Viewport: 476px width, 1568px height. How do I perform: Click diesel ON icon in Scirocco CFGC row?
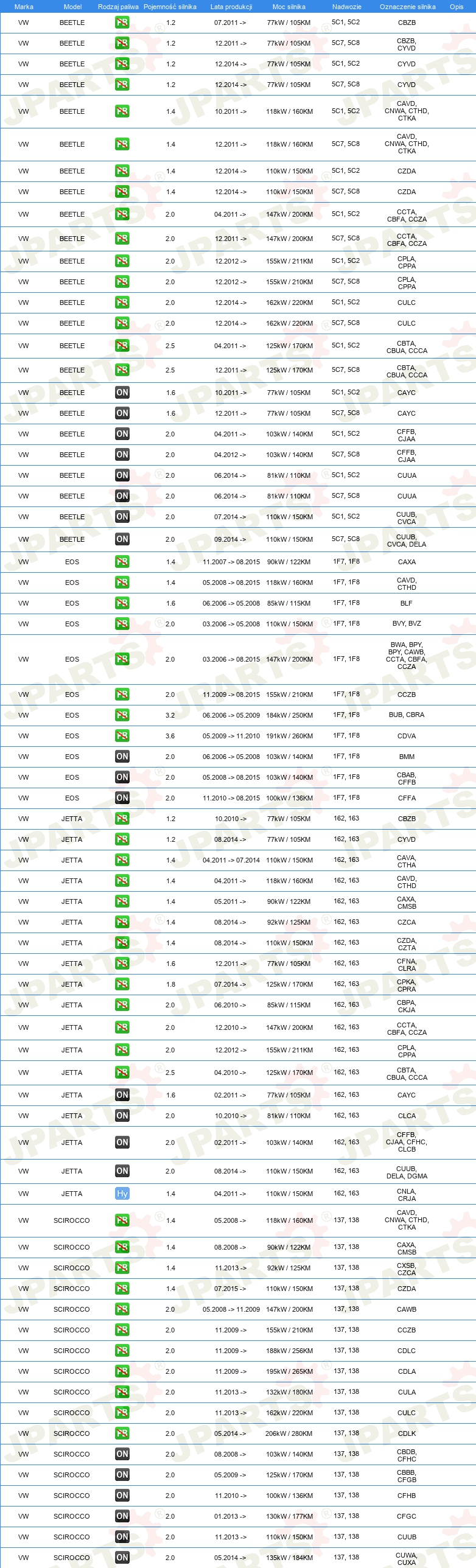pyautogui.click(x=122, y=1516)
